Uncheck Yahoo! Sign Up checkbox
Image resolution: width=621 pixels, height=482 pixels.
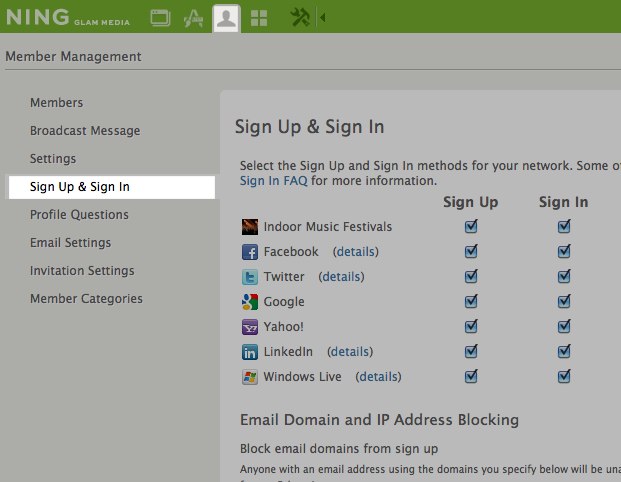(471, 326)
